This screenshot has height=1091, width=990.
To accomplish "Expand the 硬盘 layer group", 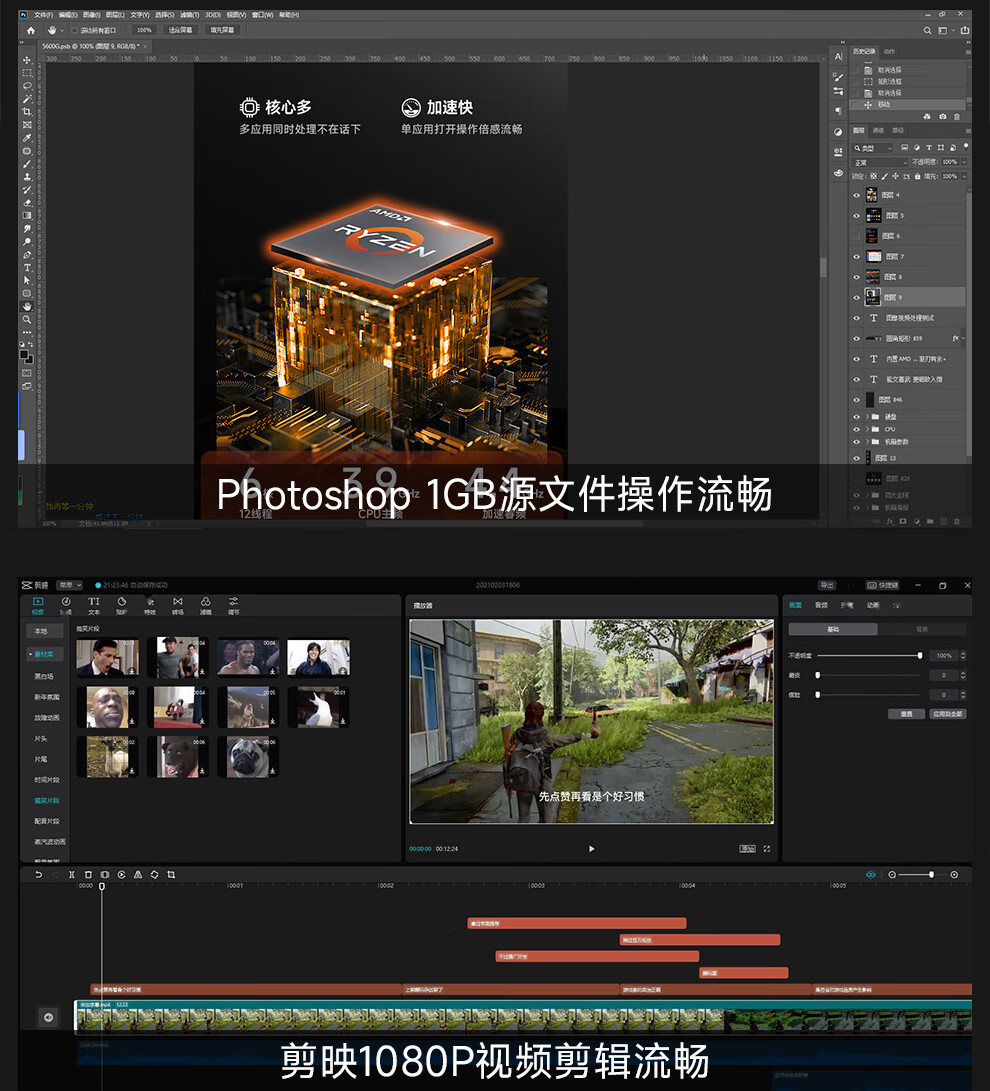I will (866, 417).
